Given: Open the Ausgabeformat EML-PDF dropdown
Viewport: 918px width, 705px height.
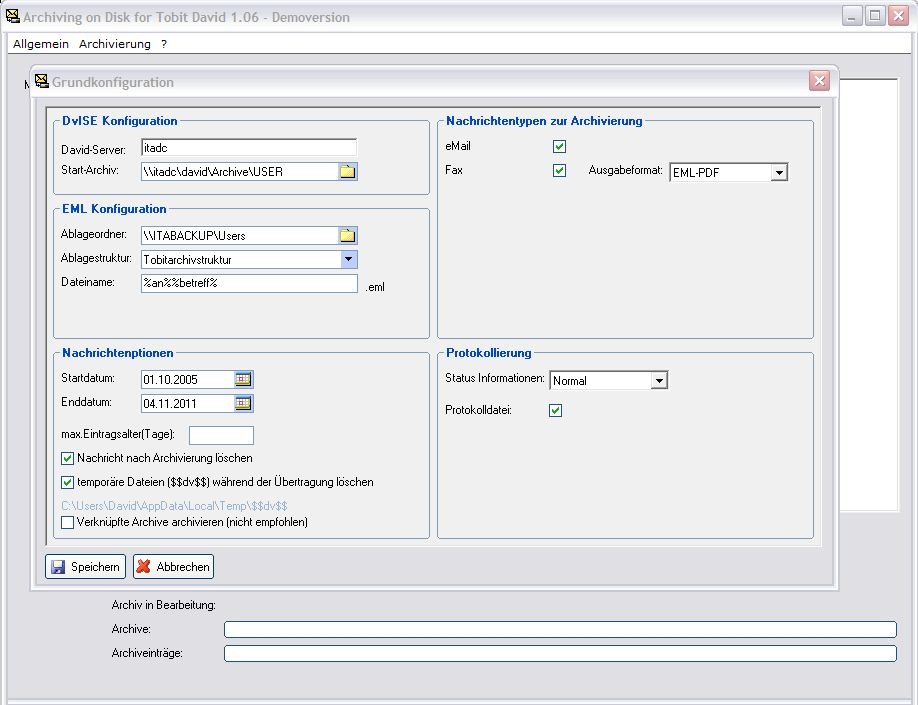Looking at the screenshot, I should [779, 173].
